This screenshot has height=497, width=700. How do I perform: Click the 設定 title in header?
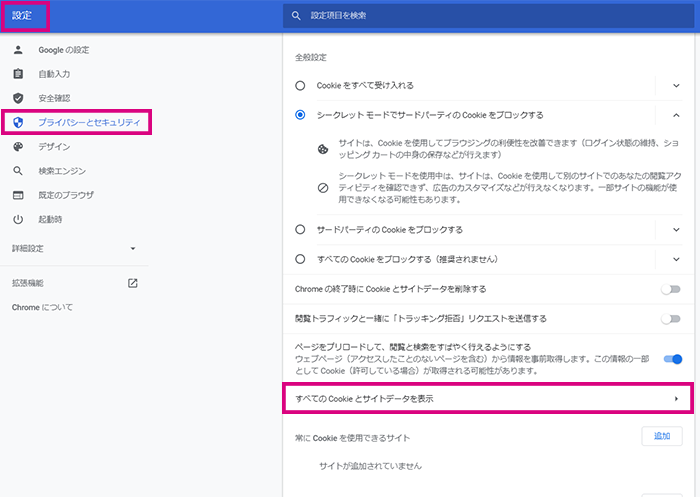pos(21,16)
